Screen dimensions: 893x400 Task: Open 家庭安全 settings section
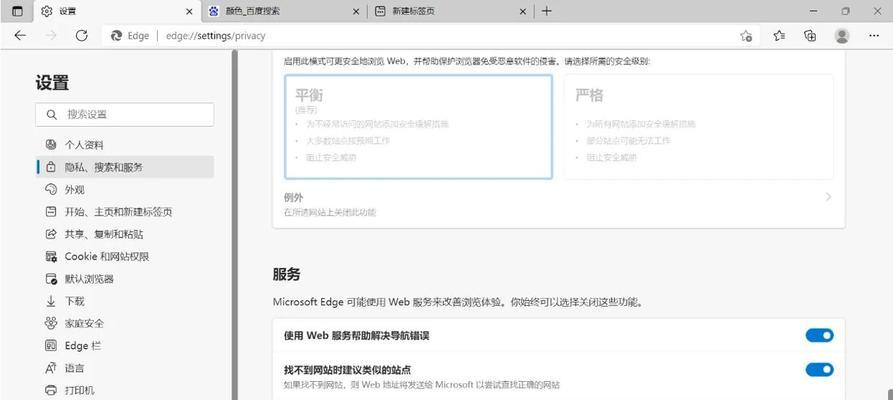click(125, 323)
